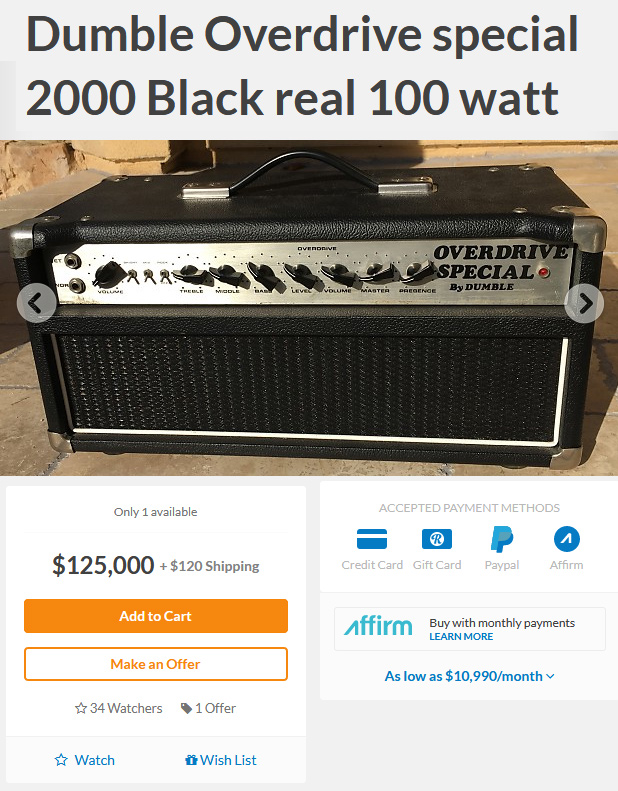This screenshot has height=791, width=618.
Task: Expand the As low as $10,990/month details
Action: [x=469, y=676]
